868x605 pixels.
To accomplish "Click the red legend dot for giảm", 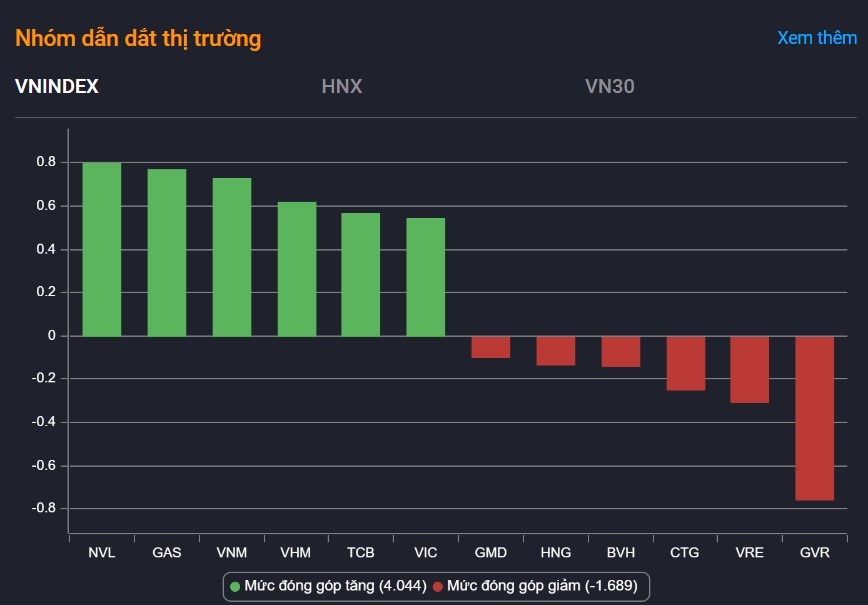I will tap(438, 585).
